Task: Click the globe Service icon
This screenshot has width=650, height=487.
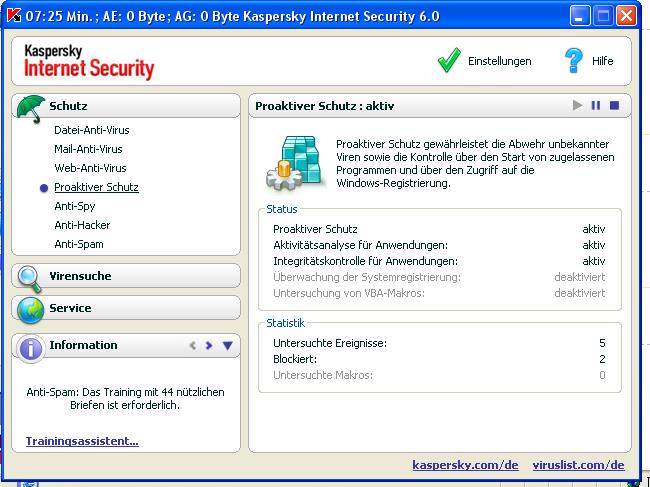Action: pos(31,309)
